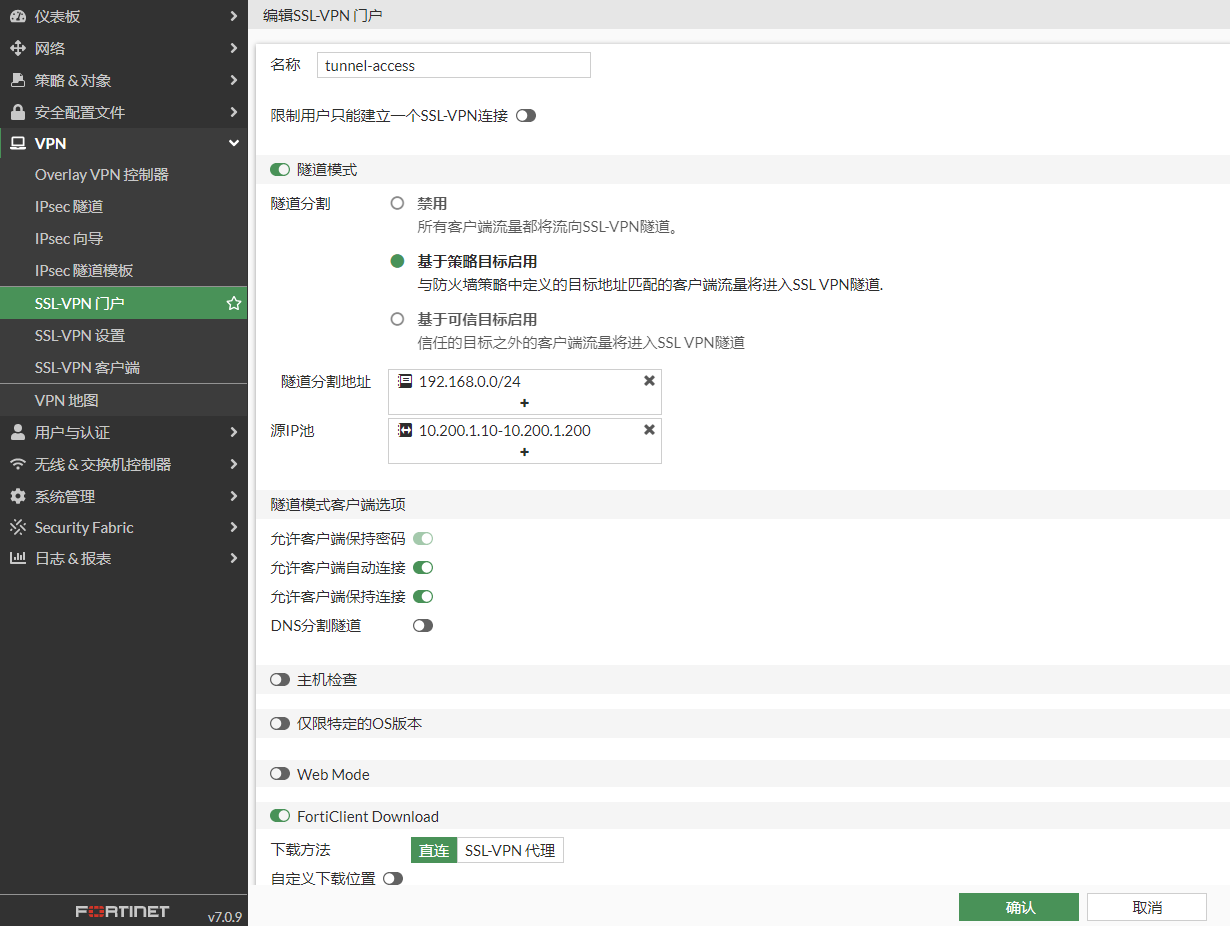Click the Log & Report chart icon
This screenshot has width=1230, height=926.
17,558
